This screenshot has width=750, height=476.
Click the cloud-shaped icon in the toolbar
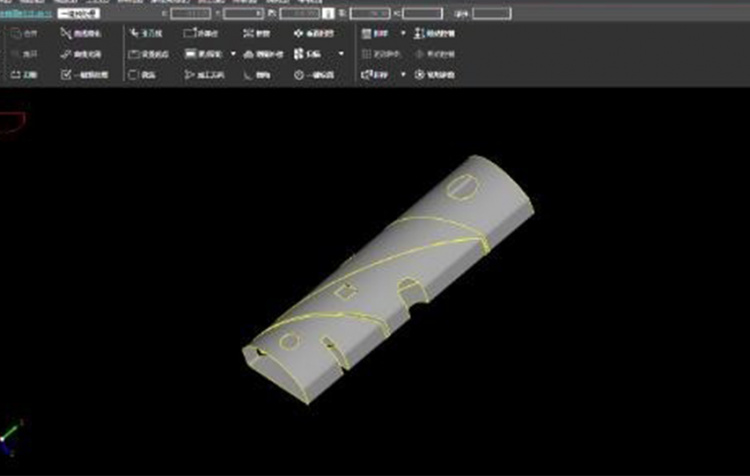coord(249,54)
